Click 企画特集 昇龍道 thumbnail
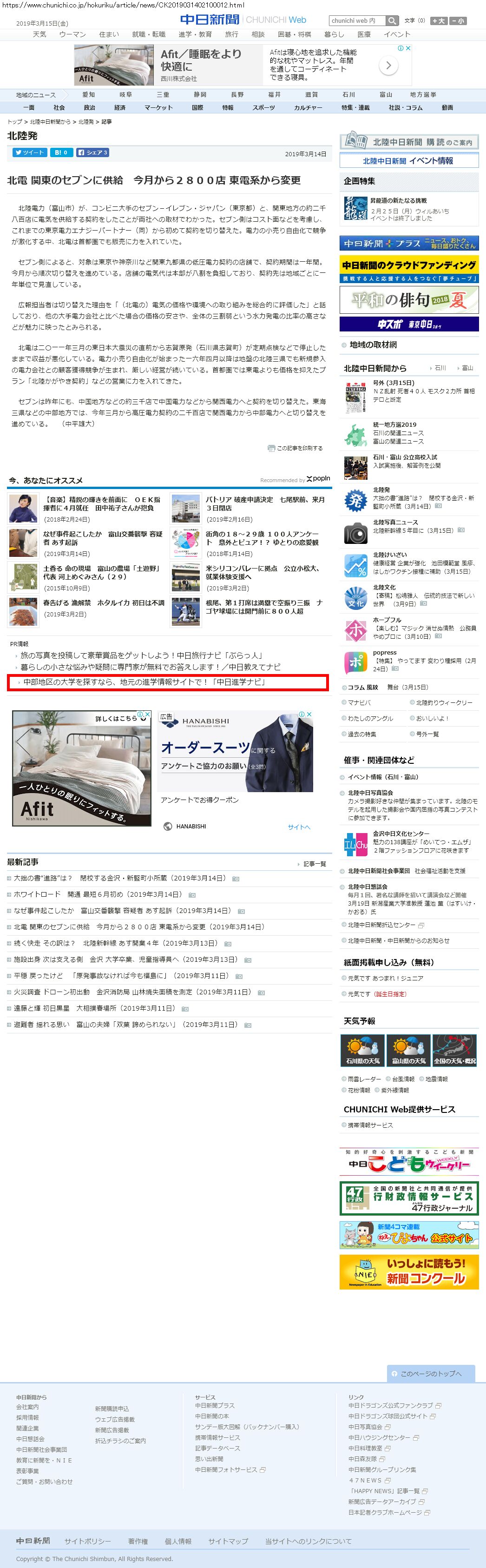Screen dimensions: 486x1568 coord(355,208)
